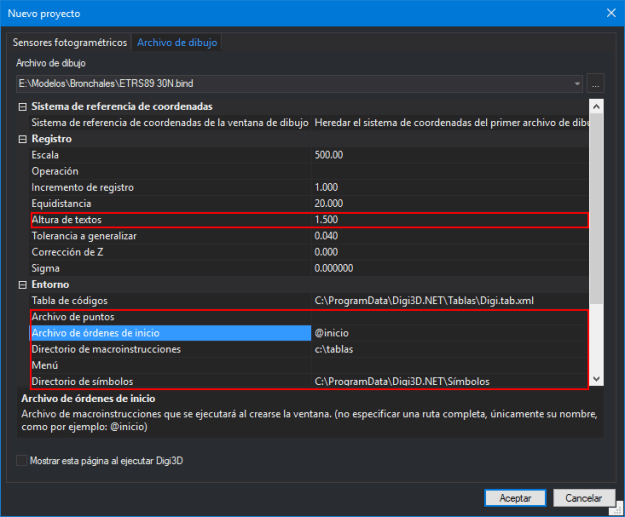This screenshot has width=625, height=517.
Task: Enable Mostrar esta página al ejecutar Digi3D
Action: point(22,461)
